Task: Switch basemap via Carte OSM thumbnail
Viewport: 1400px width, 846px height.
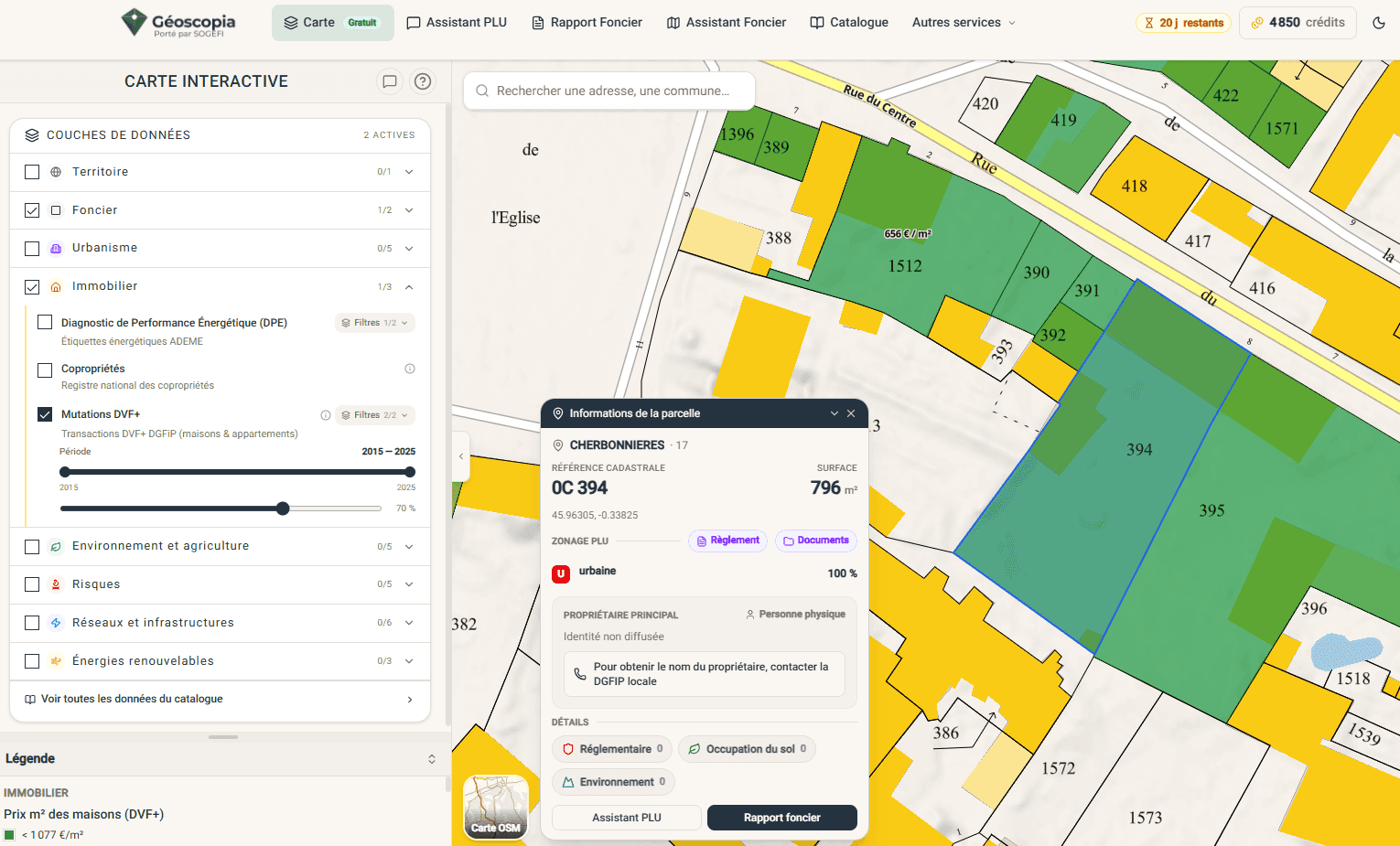Action: coord(496,807)
